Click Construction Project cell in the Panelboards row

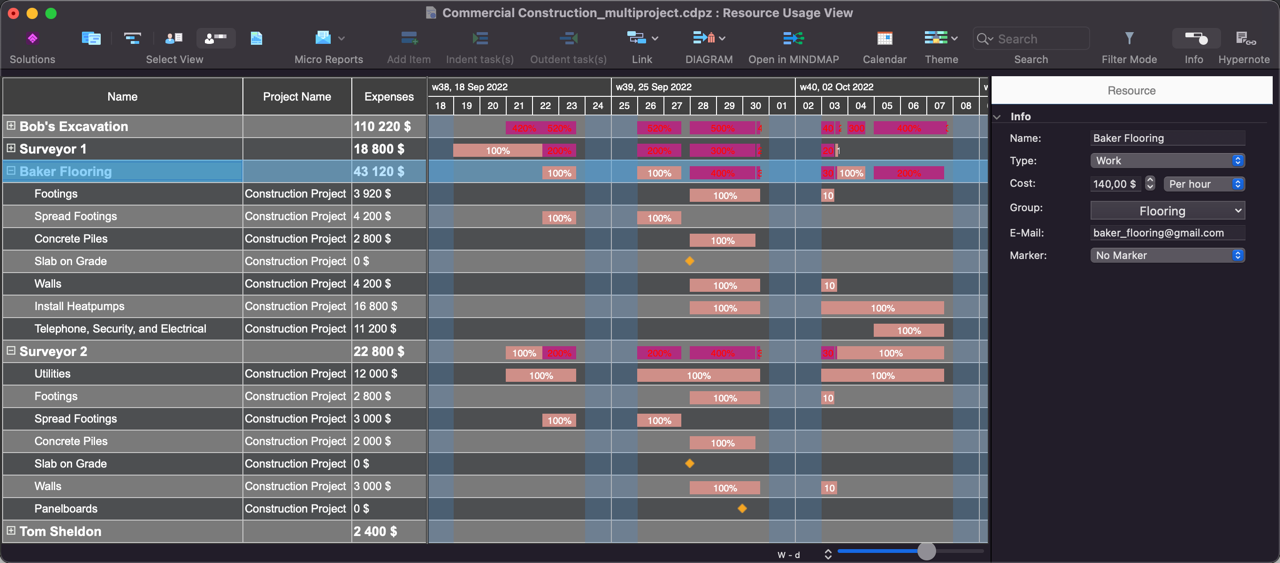click(x=297, y=508)
